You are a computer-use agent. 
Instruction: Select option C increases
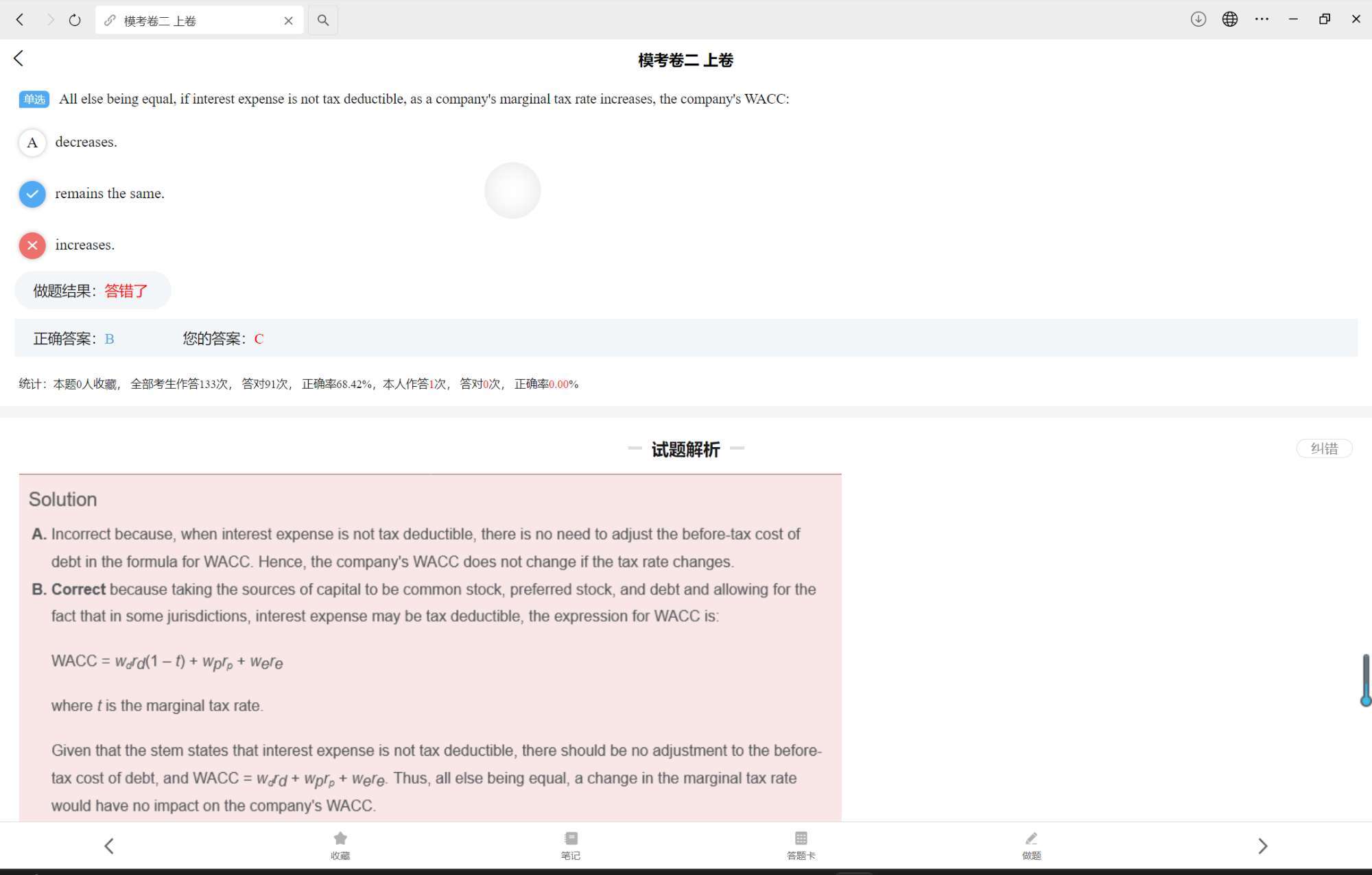coord(32,245)
